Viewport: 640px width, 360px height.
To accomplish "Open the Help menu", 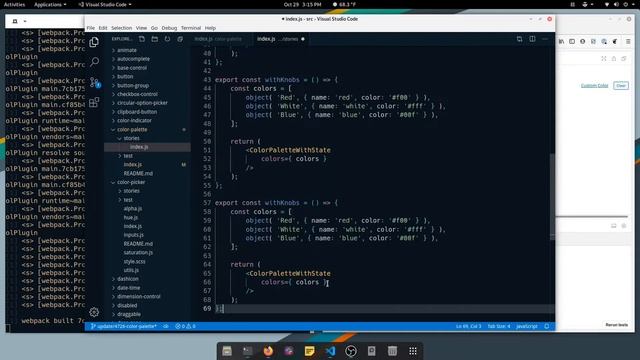I will tap(210, 28).
